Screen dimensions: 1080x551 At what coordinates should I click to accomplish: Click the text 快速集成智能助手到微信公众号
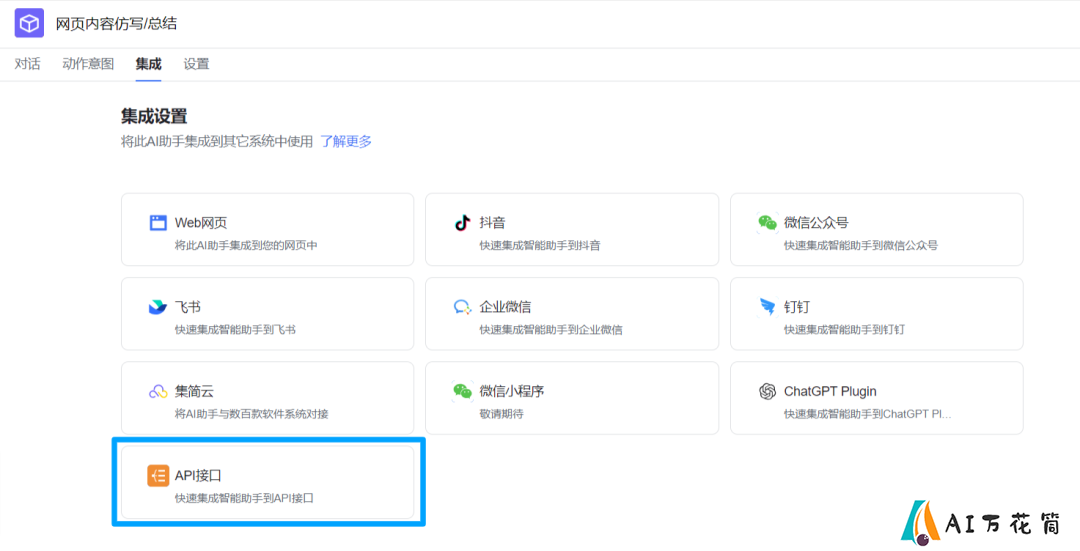860,245
